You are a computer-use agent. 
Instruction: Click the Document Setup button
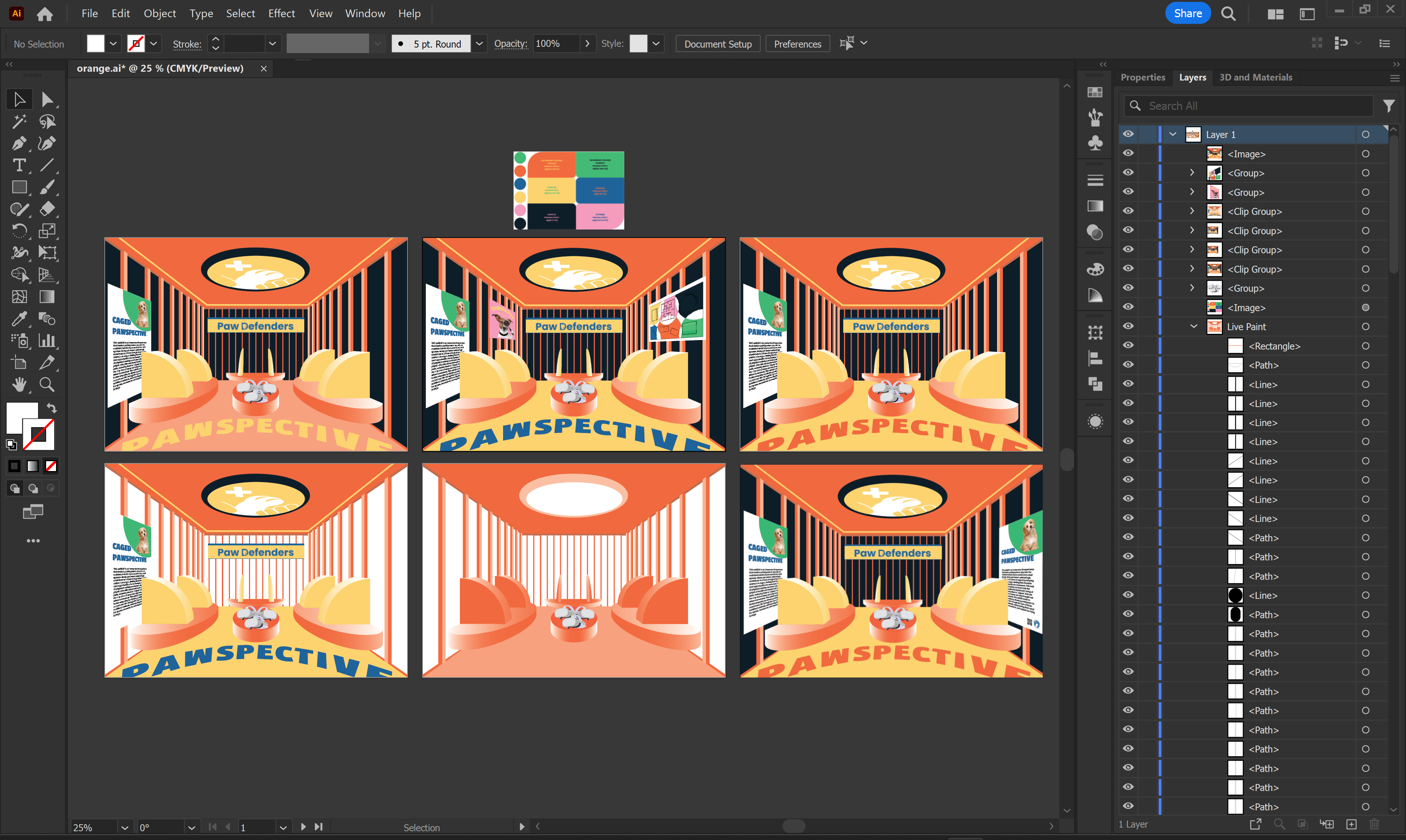(717, 44)
